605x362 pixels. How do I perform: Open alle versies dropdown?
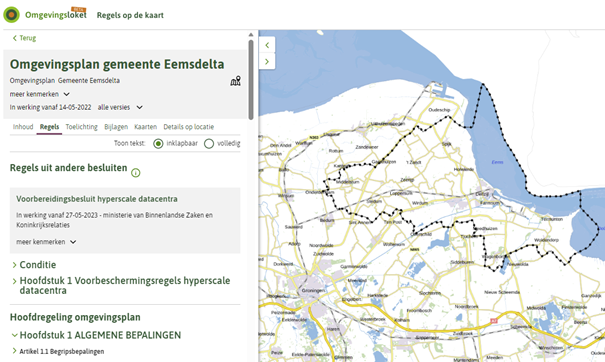(120, 107)
